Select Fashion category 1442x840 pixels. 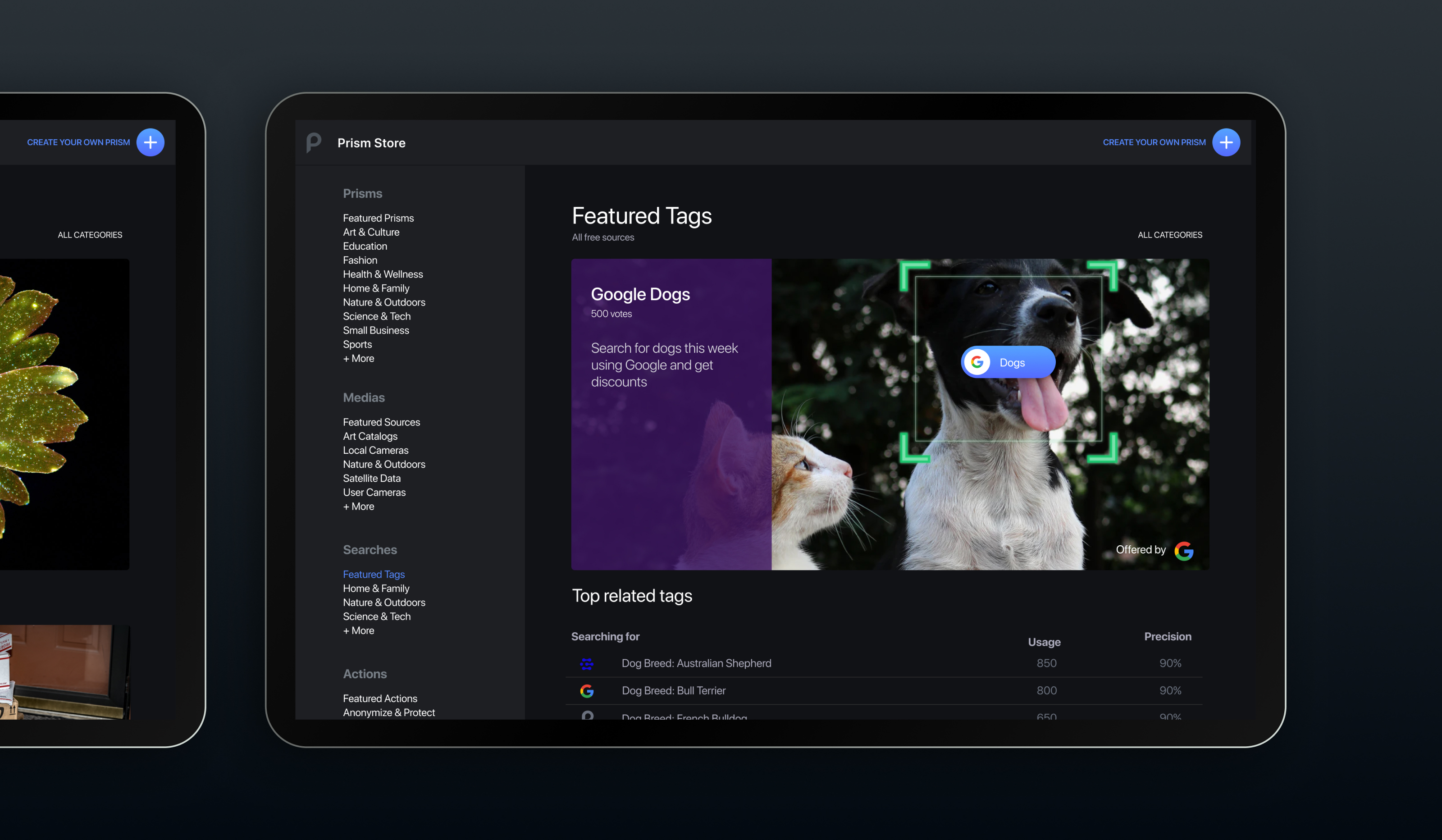360,260
